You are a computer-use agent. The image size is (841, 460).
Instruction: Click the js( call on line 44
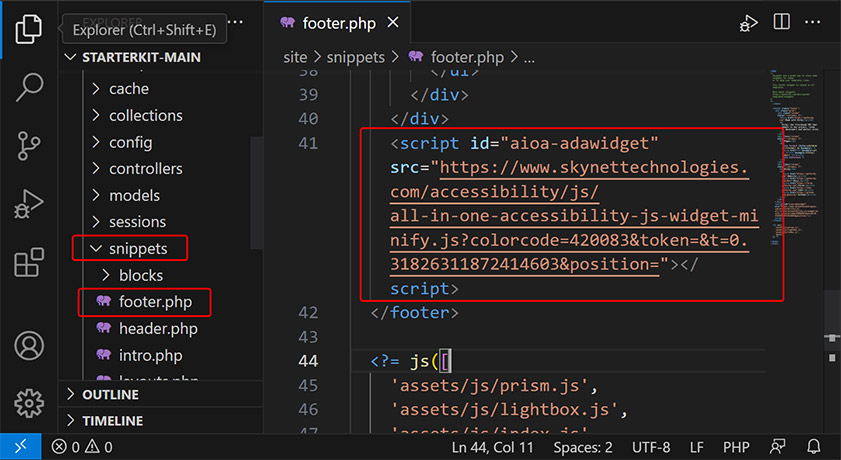pyautogui.click(x=425, y=361)
